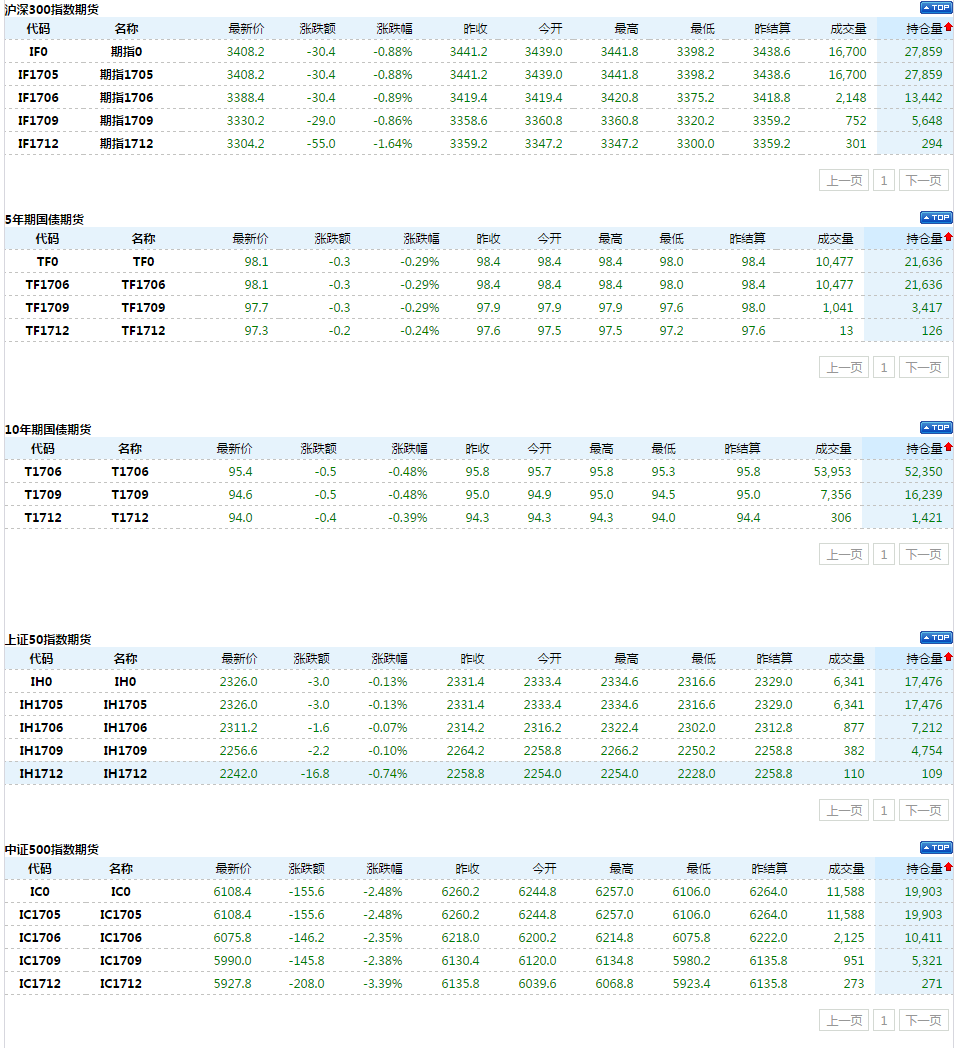Screen dimensions: 959x1048
Task: Open contract code IH1712
Action: [41, 774]
